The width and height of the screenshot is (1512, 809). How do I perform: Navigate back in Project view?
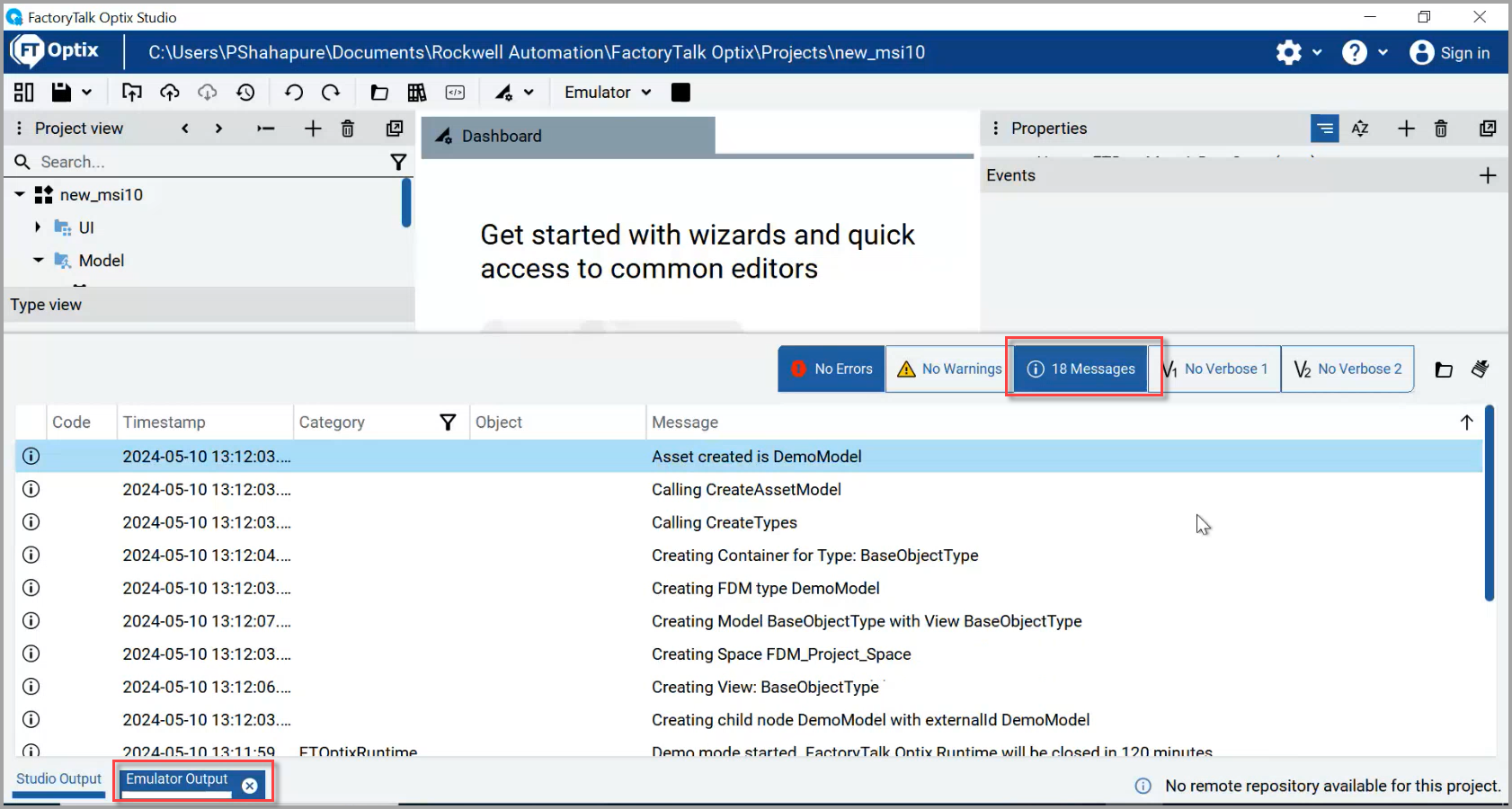click(x=185, y=129)
